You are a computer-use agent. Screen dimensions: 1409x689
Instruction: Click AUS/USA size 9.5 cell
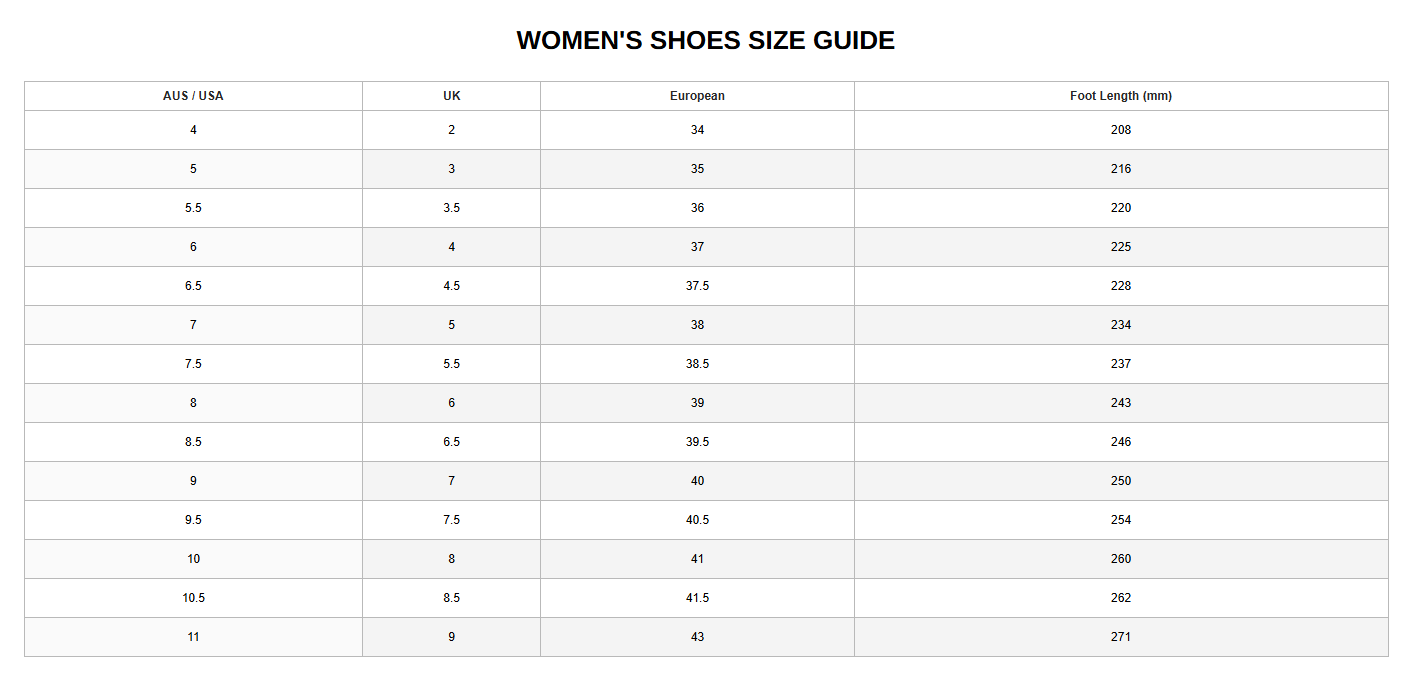(x=193, y=520)
